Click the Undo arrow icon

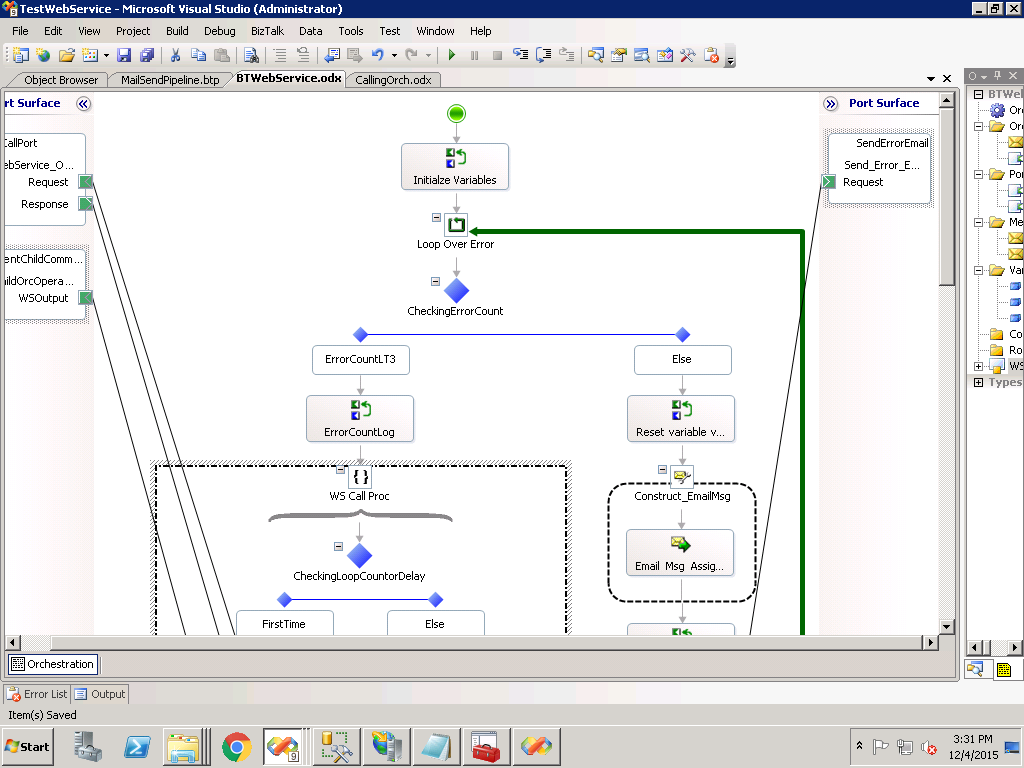[378, 56]
